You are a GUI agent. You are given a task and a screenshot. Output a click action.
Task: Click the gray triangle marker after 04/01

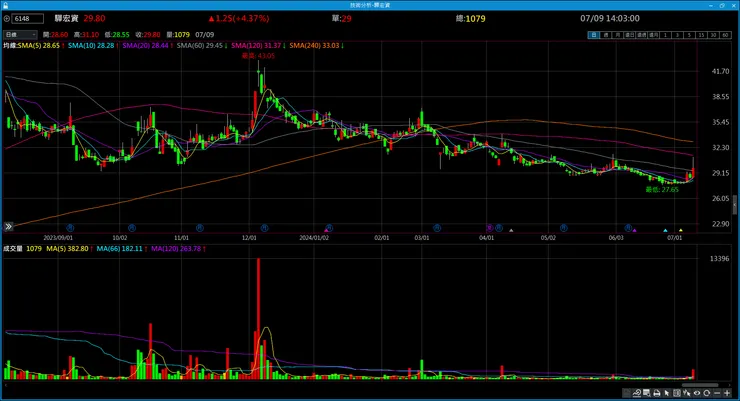(x=511, y=230)
